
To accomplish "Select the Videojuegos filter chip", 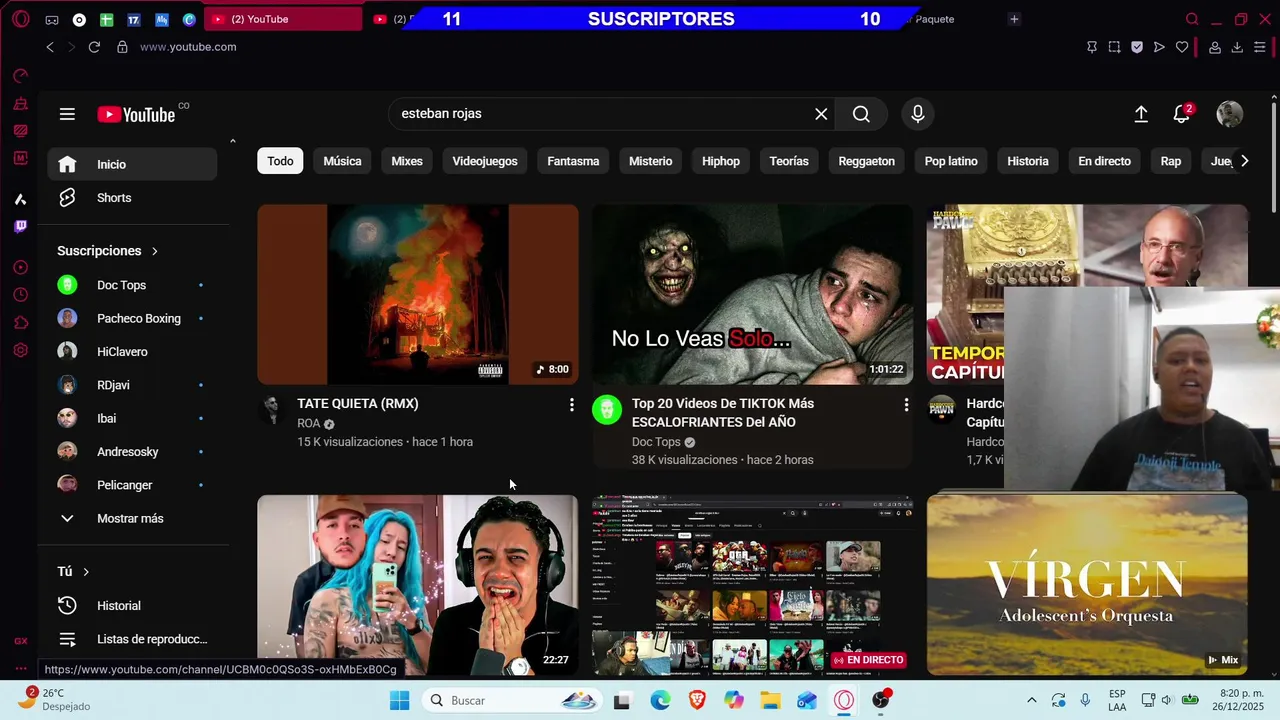I will [x=485, y=161].
